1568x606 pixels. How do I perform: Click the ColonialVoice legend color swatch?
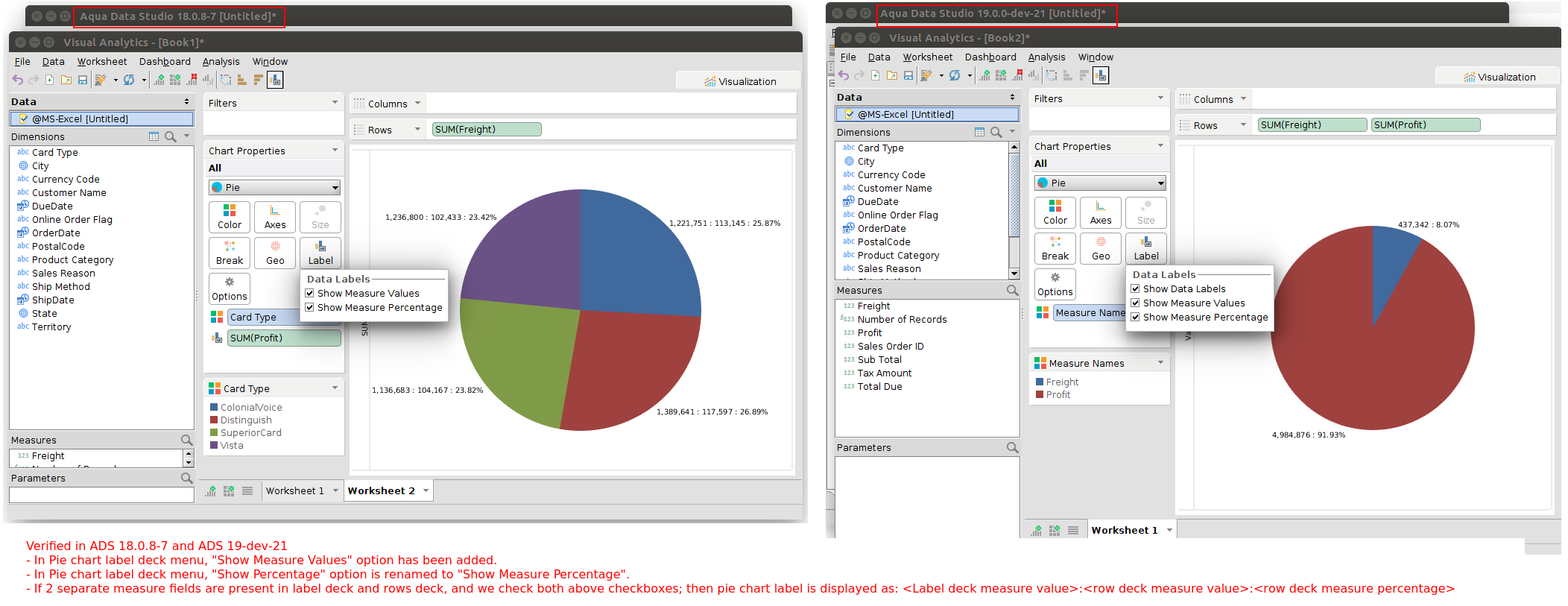pos(214,408)
